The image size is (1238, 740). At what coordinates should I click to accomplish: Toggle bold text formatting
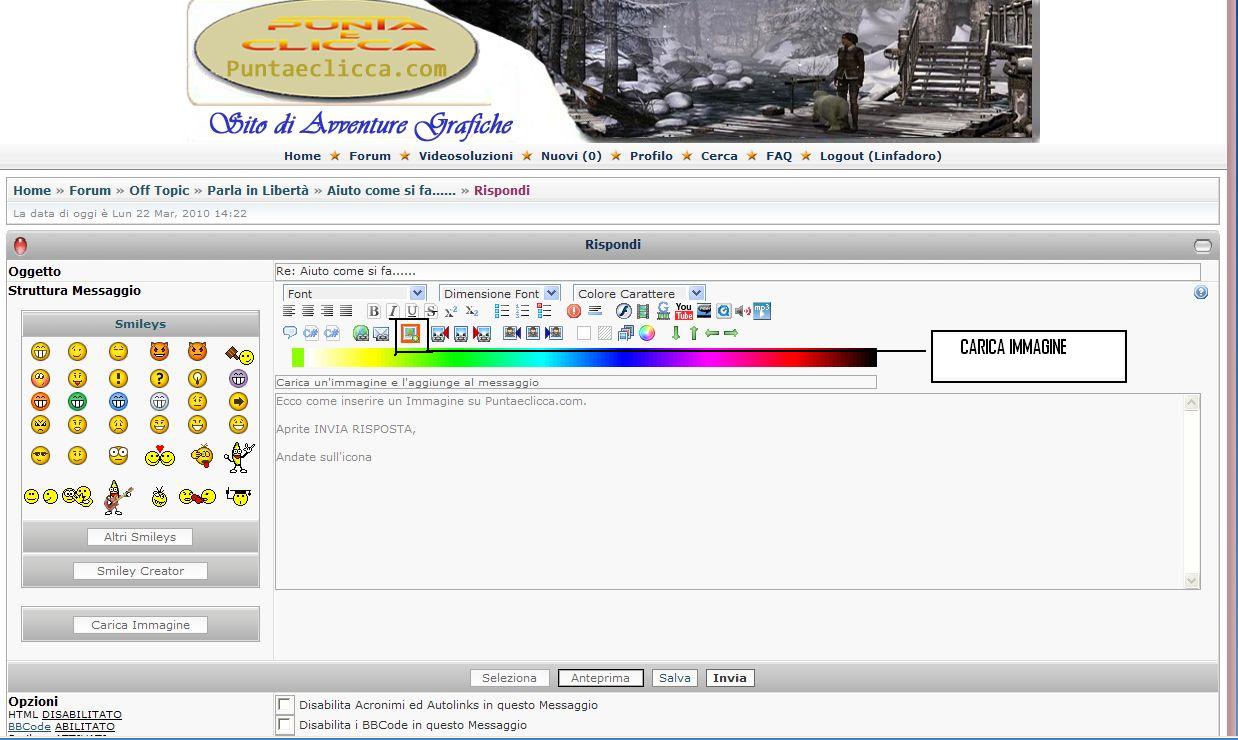[x=373, y=311]
